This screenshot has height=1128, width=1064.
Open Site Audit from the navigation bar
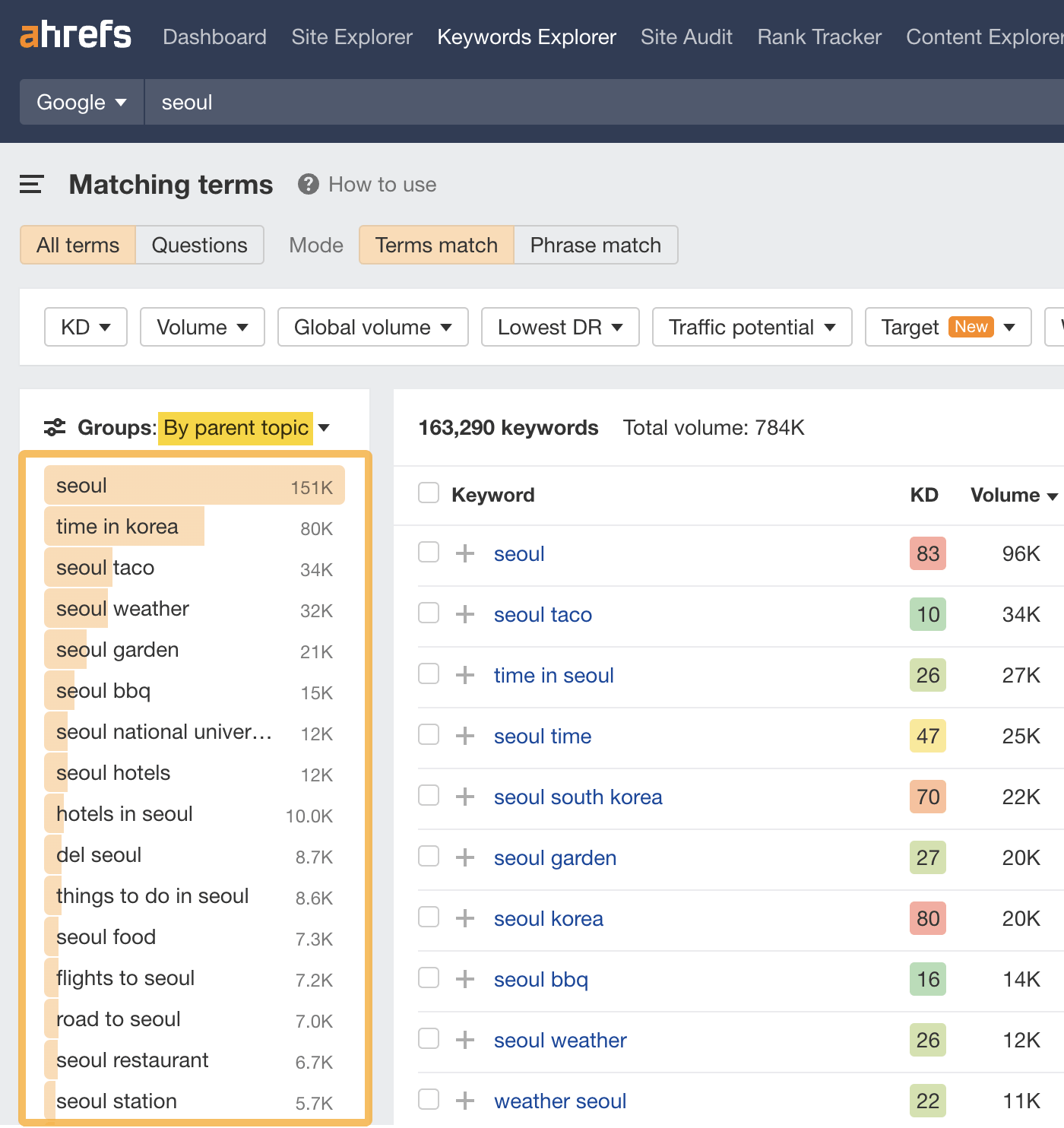tap(686, 36)
